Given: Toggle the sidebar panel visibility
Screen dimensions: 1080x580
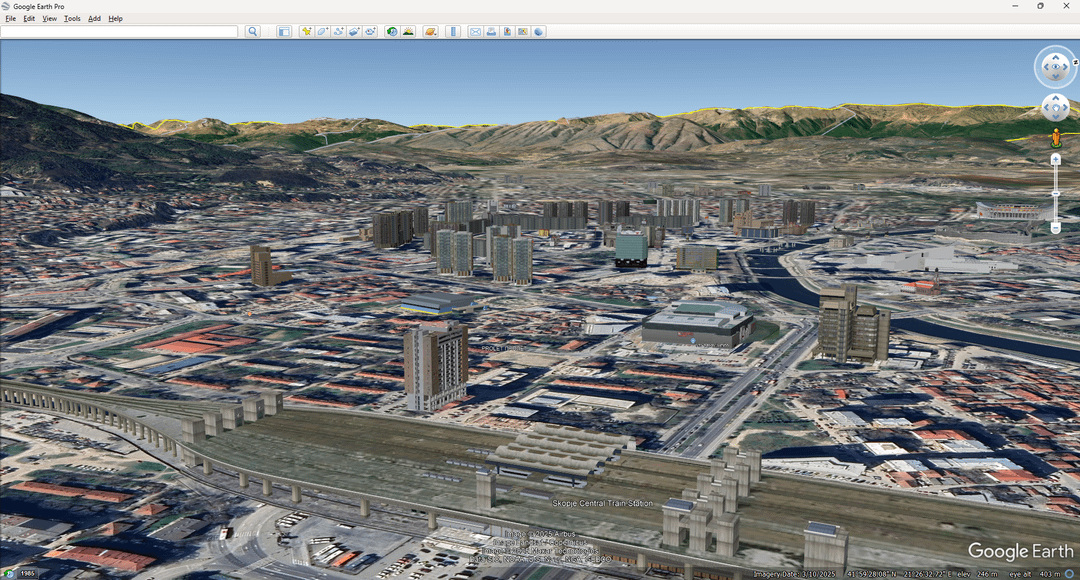Looking at the screenshot, I should [x=284, y=32].
